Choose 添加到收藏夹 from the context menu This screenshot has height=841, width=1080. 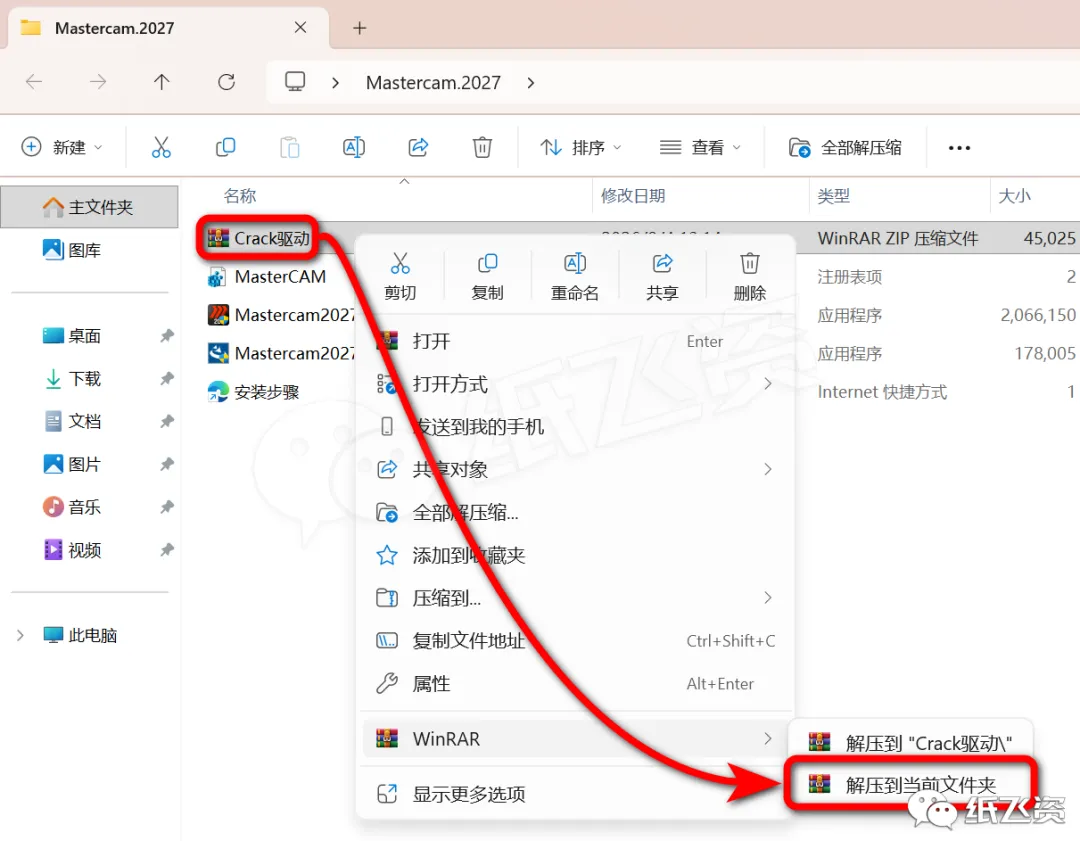point(575,555)
